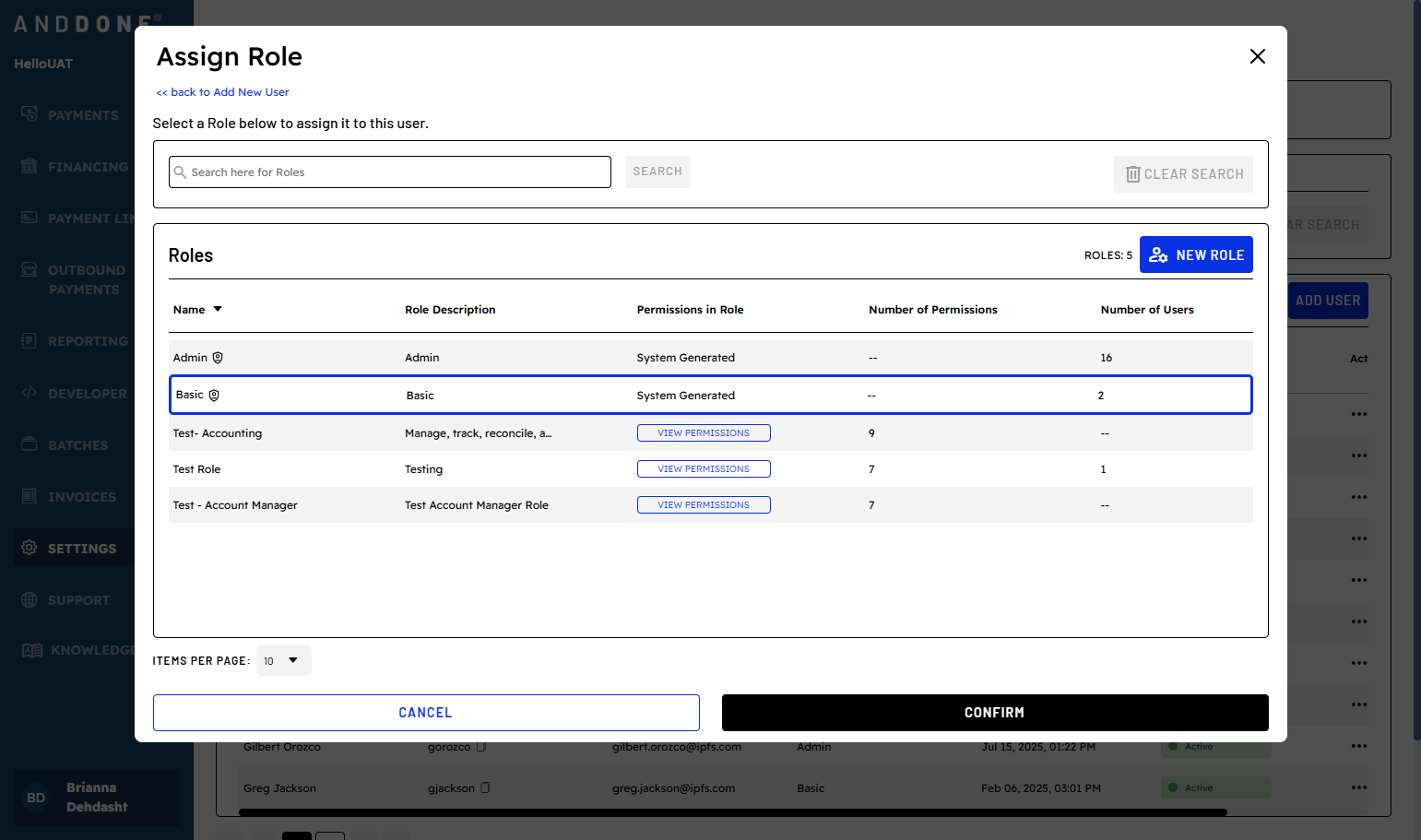This screenshot has width=1421, height=840.
Task: Select the Test Role row
Action: [711, 469]
